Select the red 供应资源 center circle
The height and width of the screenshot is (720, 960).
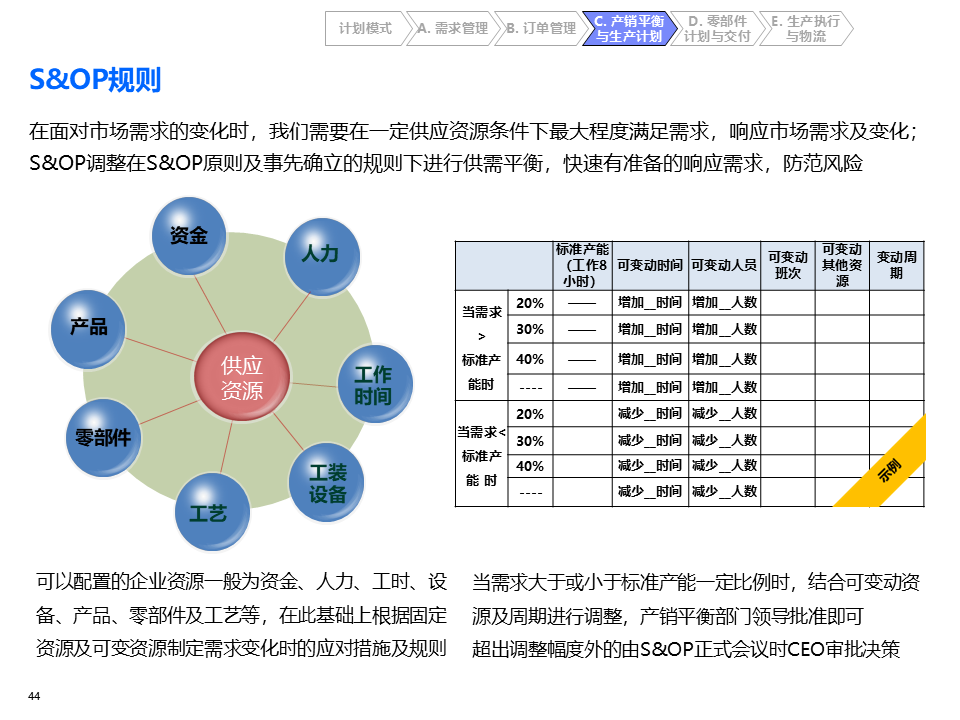[242, 377]
